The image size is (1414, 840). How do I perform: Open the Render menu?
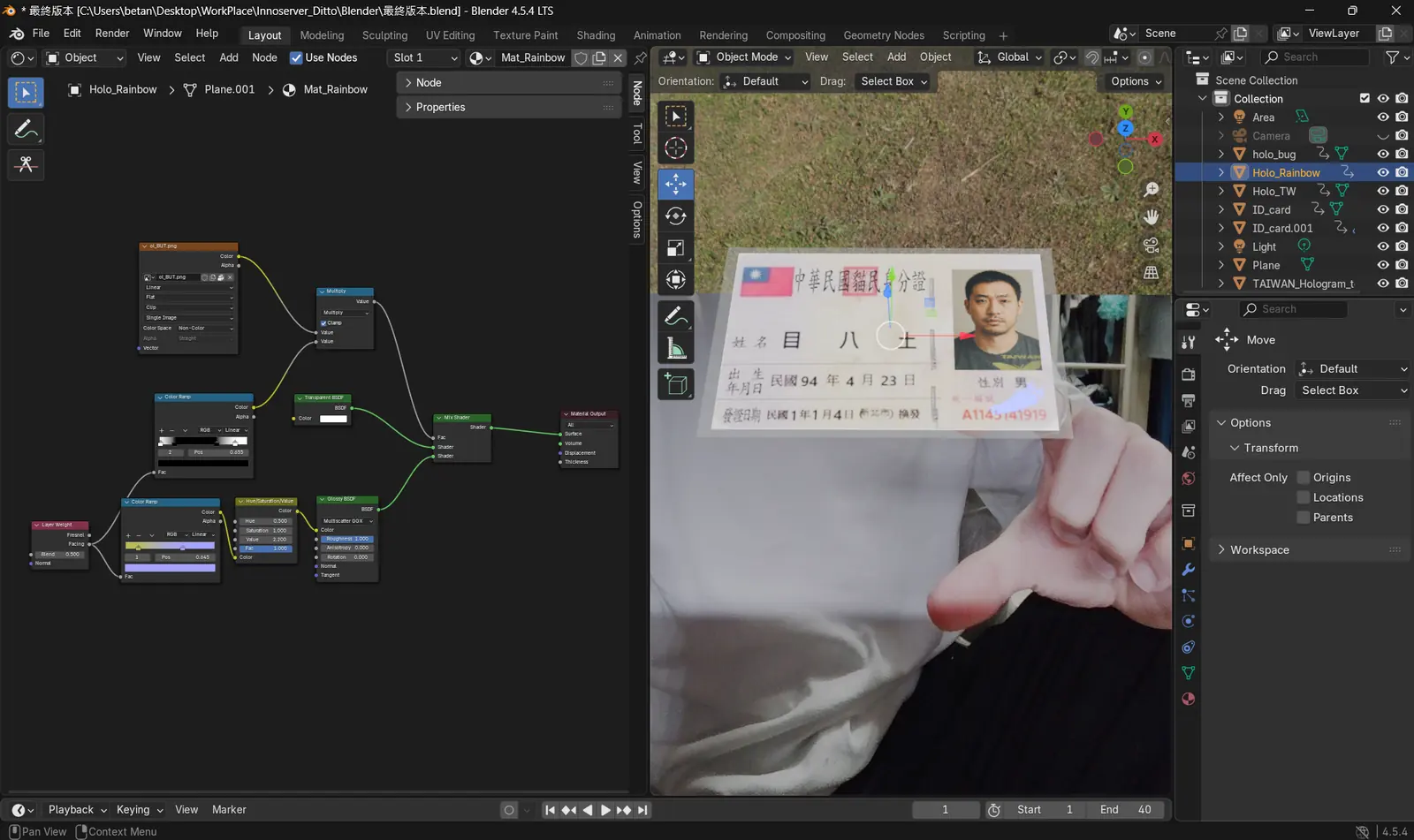point(112,34)
